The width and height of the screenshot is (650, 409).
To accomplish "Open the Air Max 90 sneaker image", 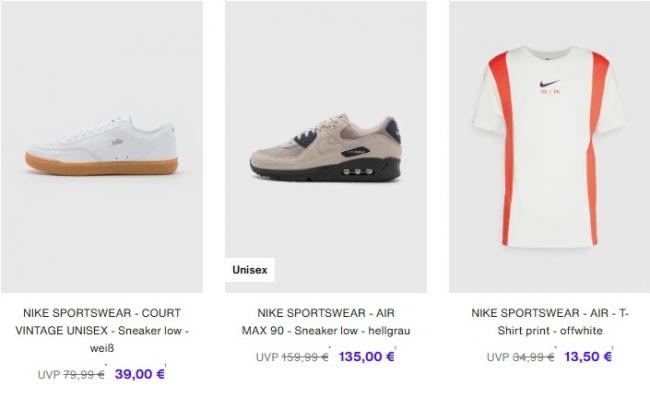I will tap(326, 147).
